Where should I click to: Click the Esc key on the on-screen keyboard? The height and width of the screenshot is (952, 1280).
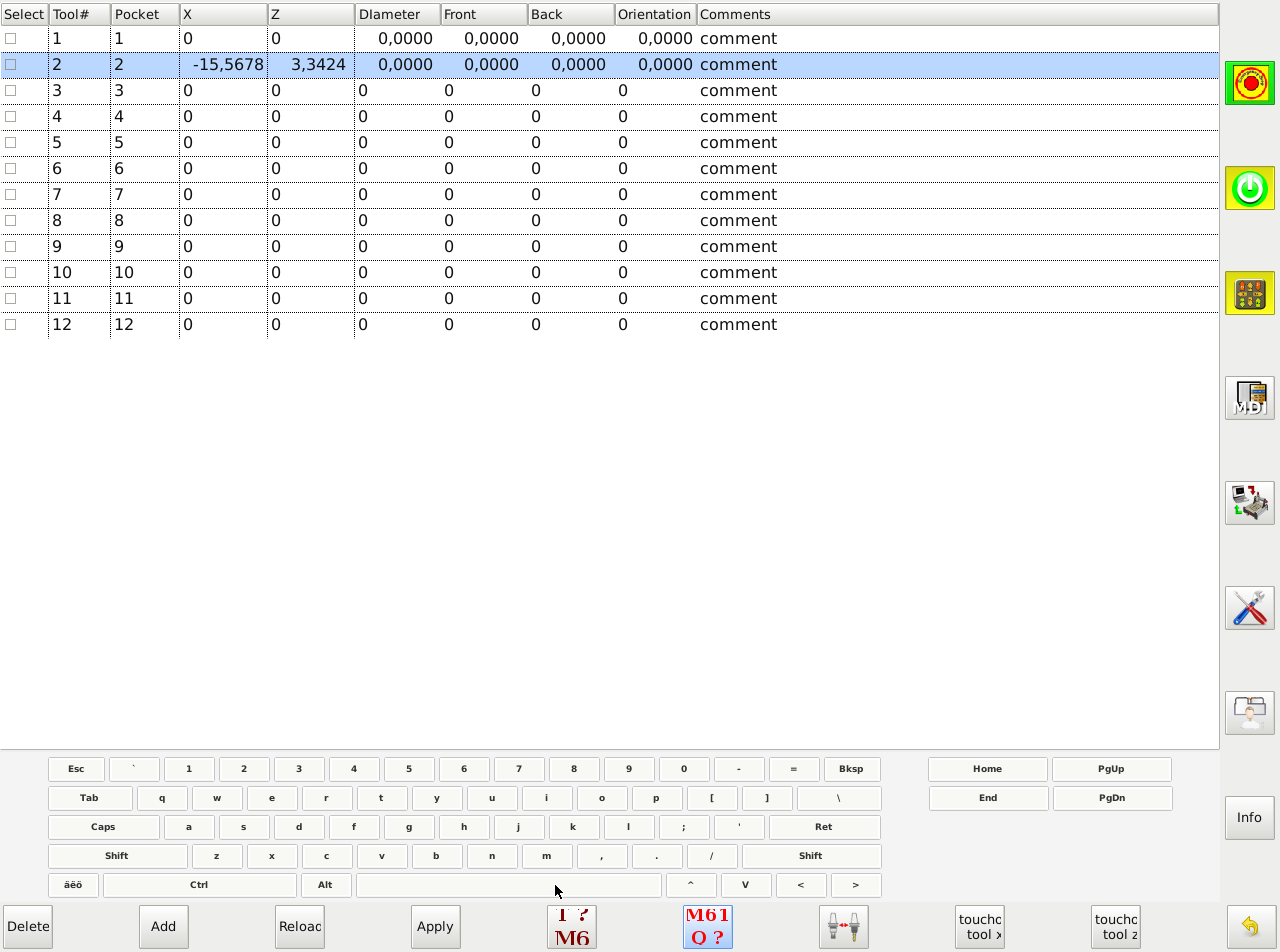click(76, 769)
